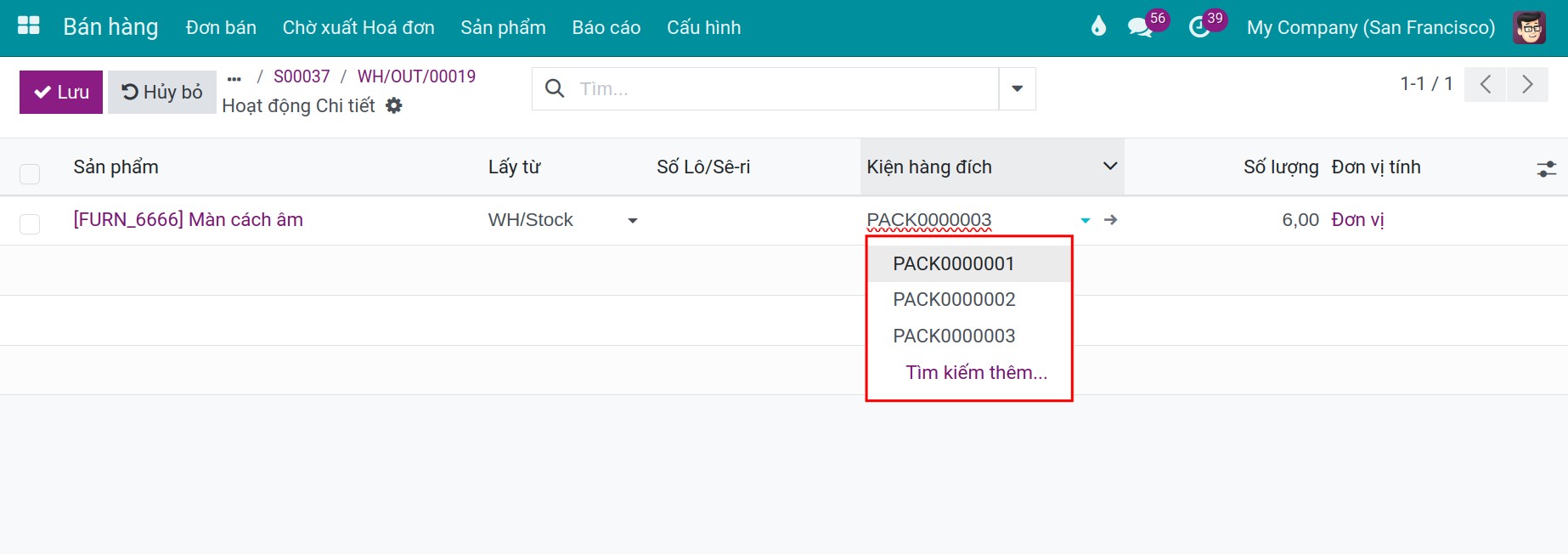The height and width of the screenshot is (554, 1568).
Task: Open the clock activities icon
Action: (1199, 27)
